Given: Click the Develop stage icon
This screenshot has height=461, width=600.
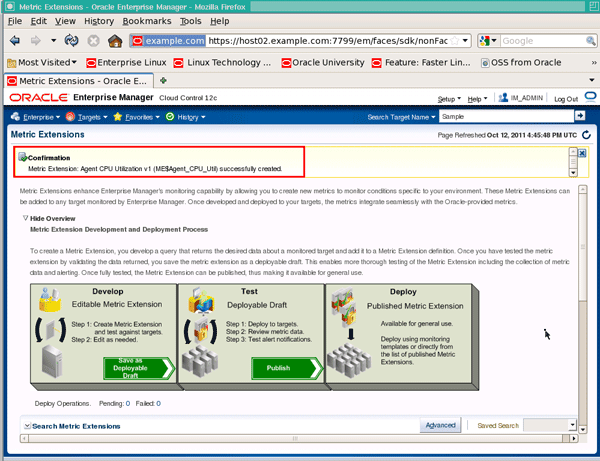Looking at the screenshot, I should 50,300.
